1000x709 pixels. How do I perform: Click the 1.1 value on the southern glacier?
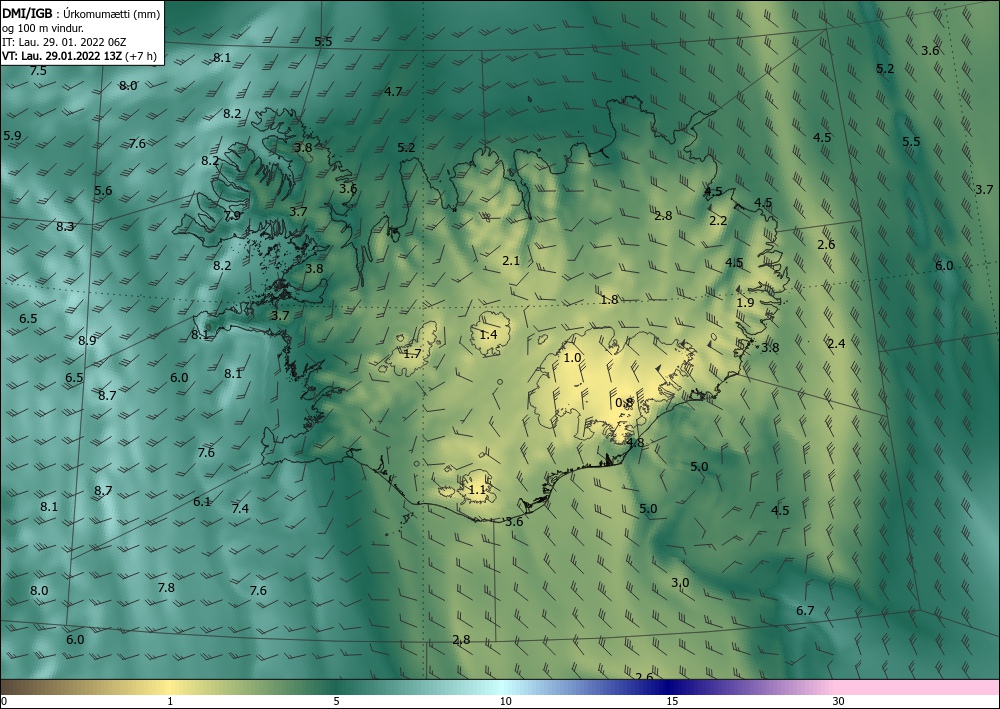pyautogui.click(x=477, y=490)
